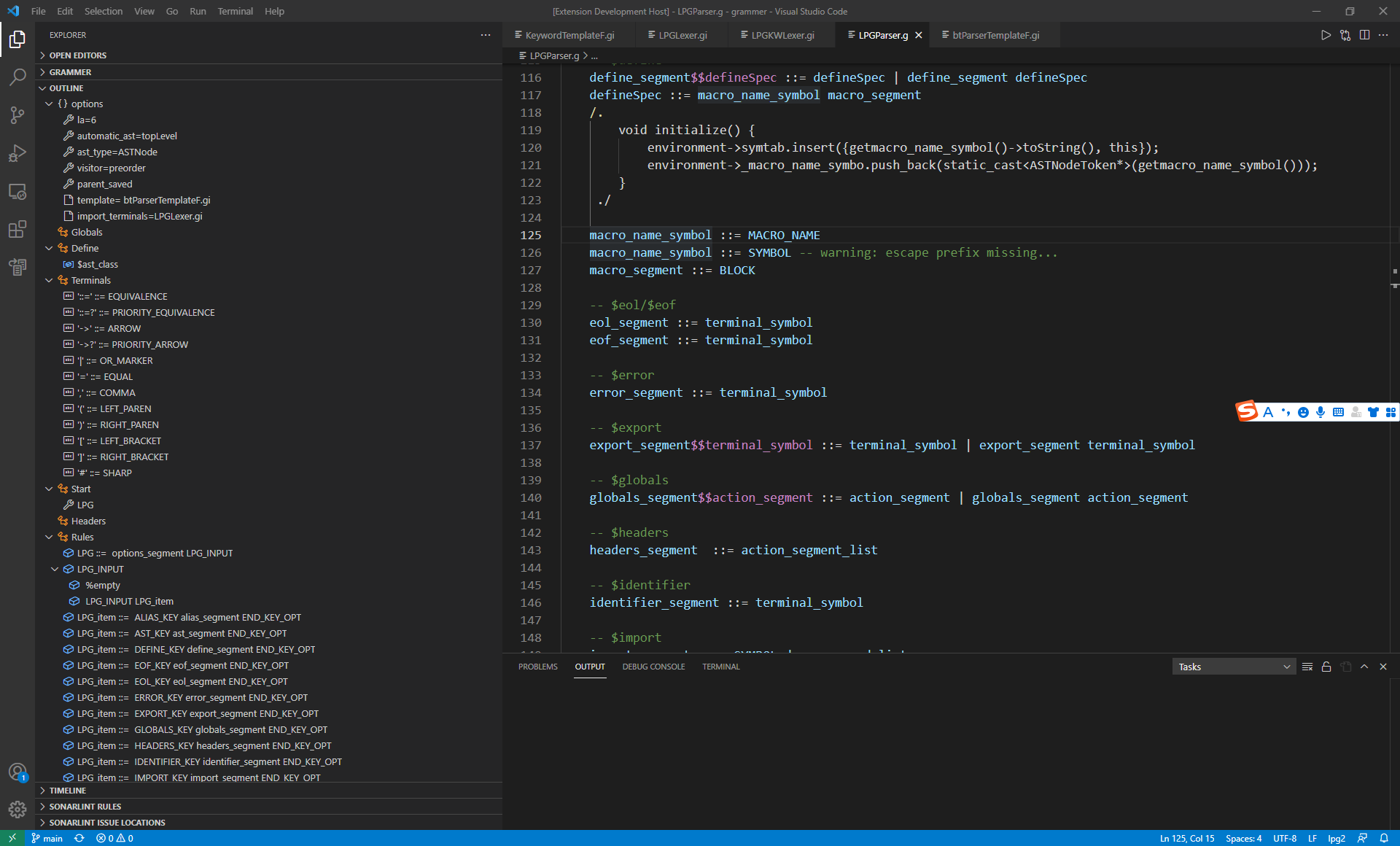Open the Terminal menu
The height and width of the screenshot is (846, 1400).
[235, 11]
